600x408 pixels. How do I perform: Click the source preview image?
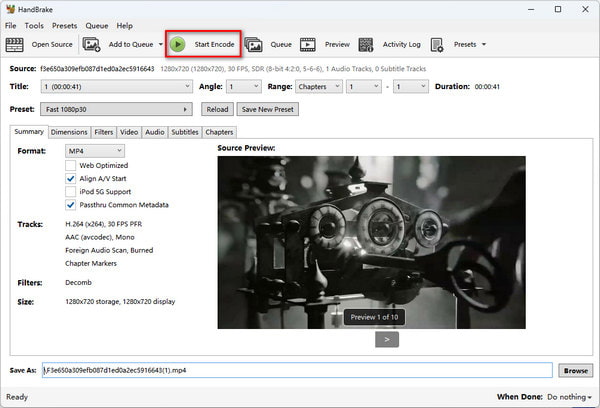372,242
